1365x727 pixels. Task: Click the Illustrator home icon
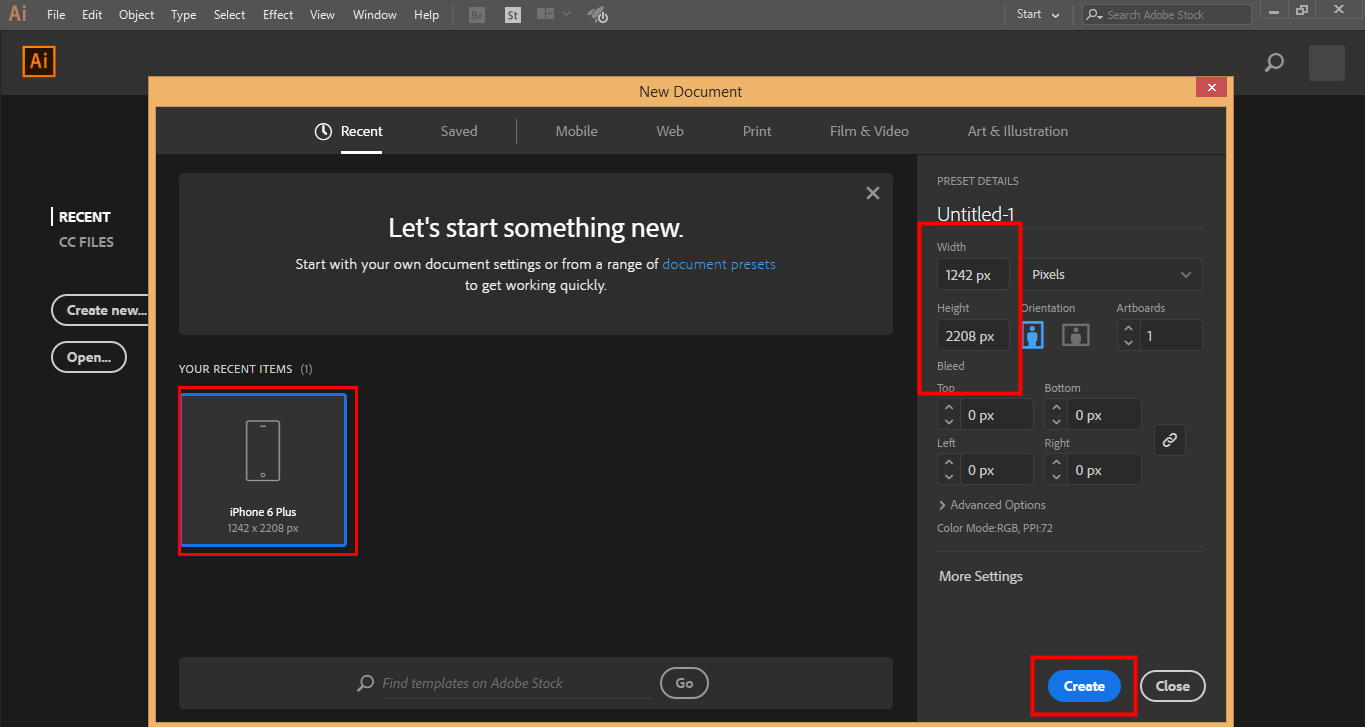pos(39,61)
